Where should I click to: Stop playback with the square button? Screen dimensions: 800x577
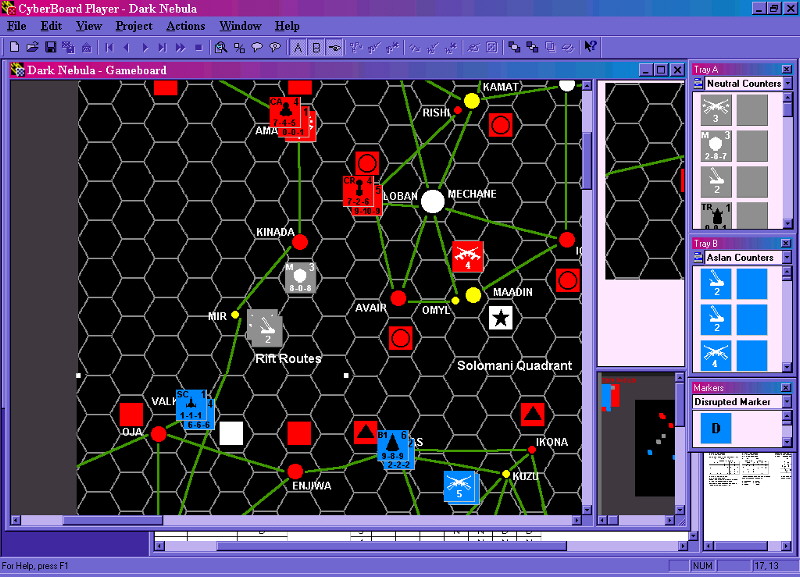click(x=198, y=47)
